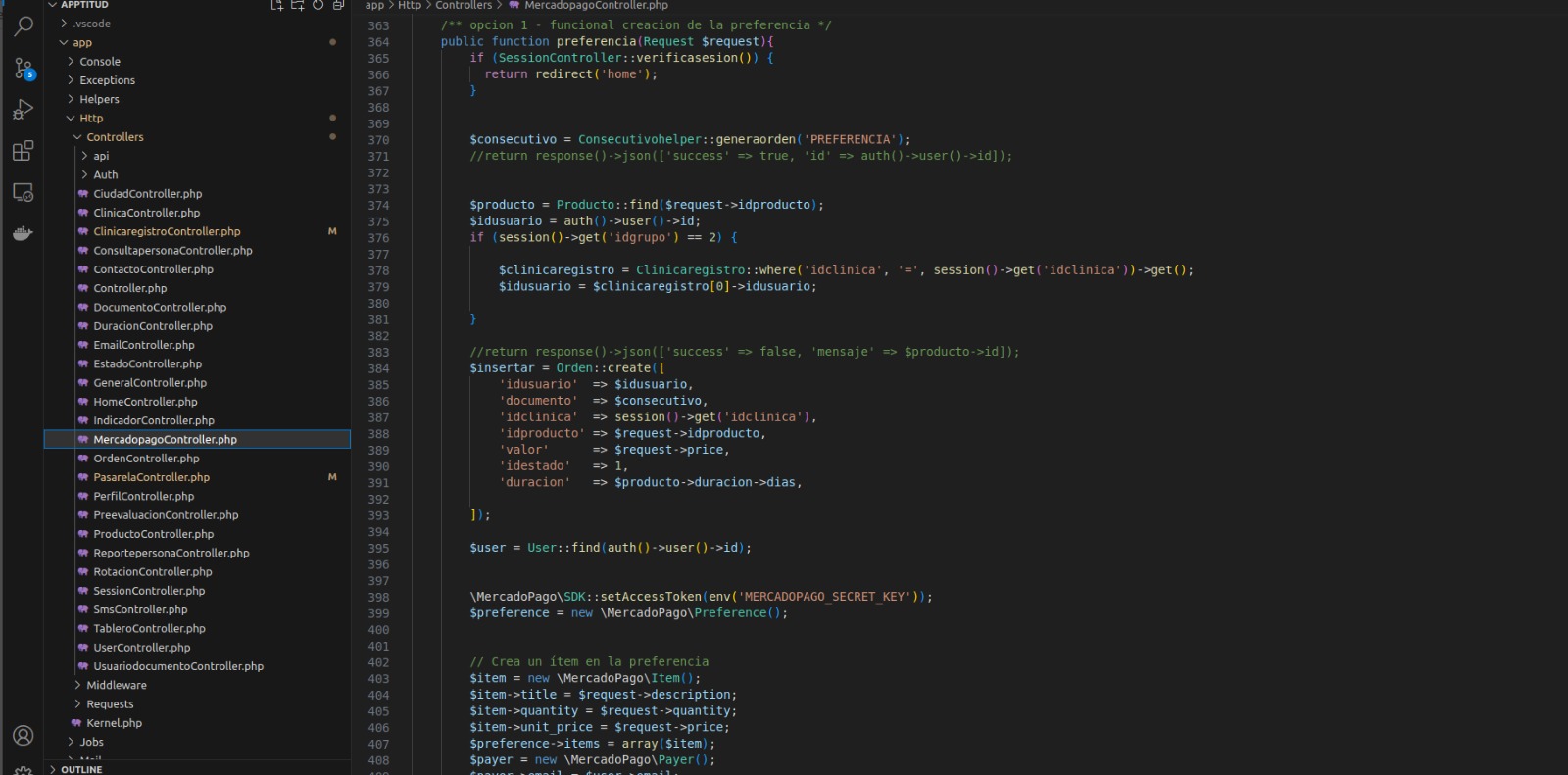Open the Remote Explorer view
This screenshot has height=775, width=1568.
click(x=24, y=192)
